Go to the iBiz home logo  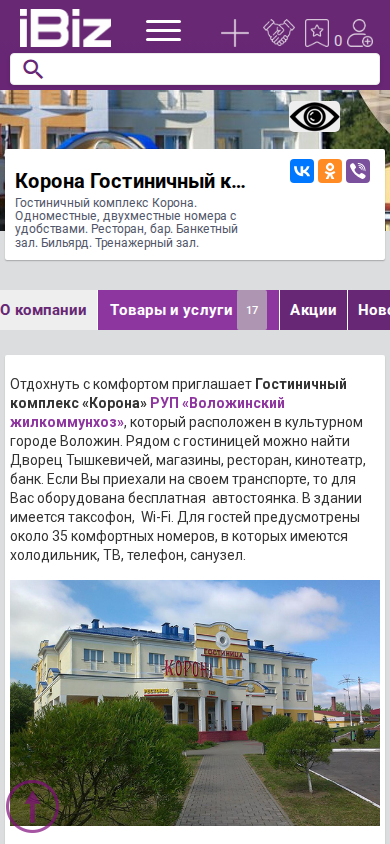[x=65, y=29]
